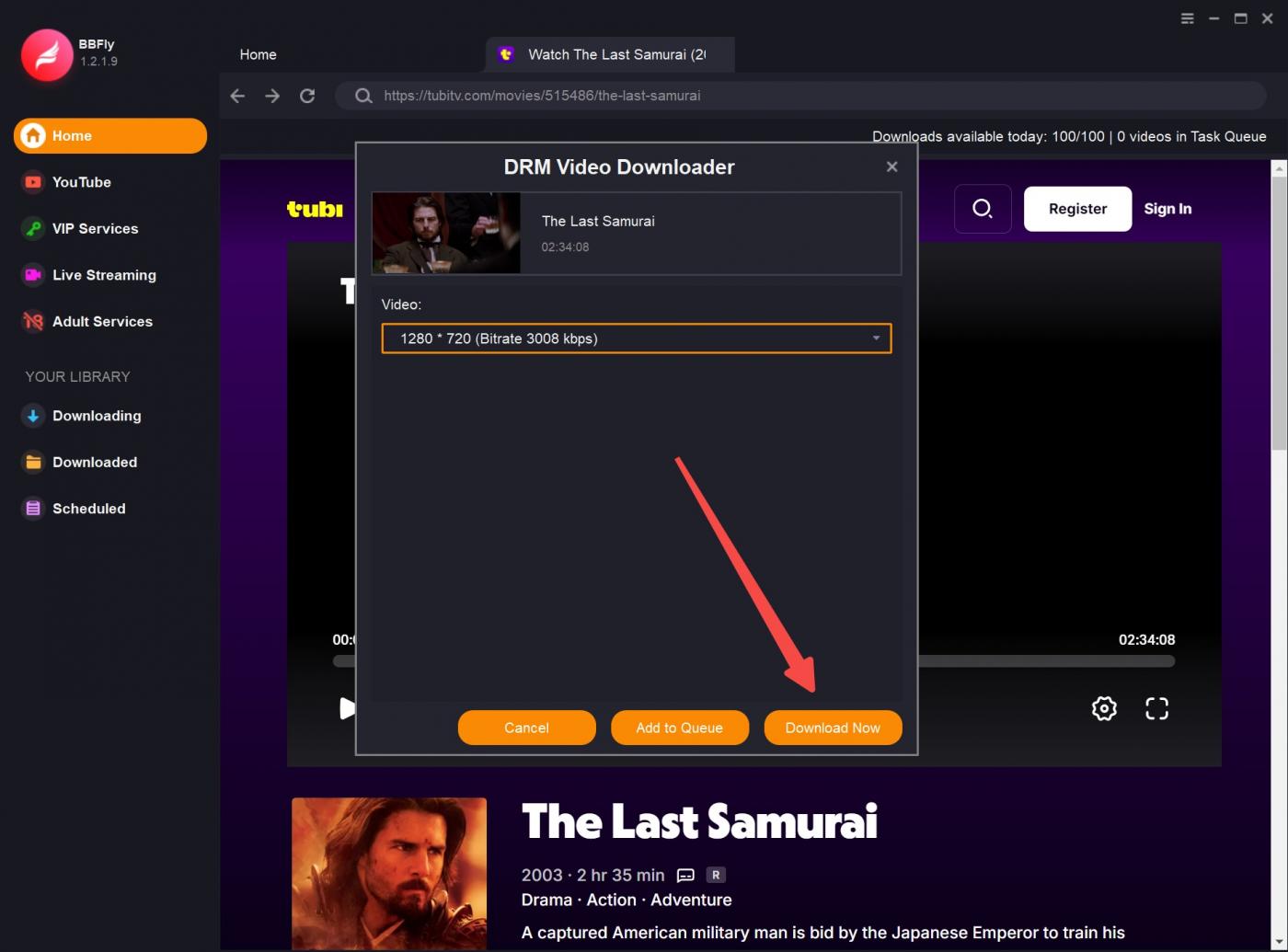Screen dimensions: 1288x952
Task: Open the hamburger menu in title bar
Action: pyautogui.click(x=1188, y=18)
